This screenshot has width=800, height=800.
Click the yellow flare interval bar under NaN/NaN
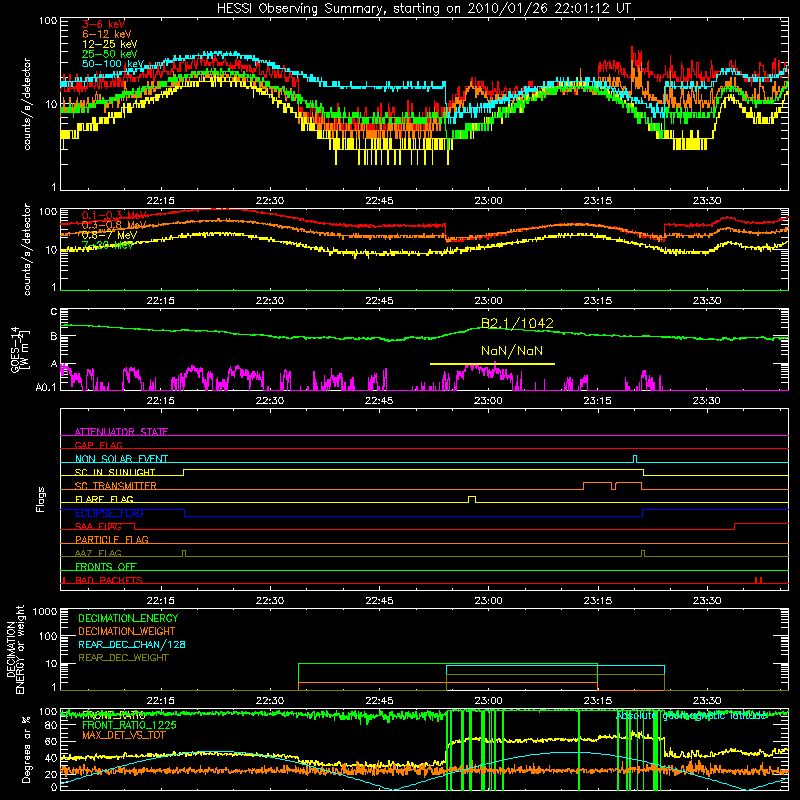click(x=492, y=364)
